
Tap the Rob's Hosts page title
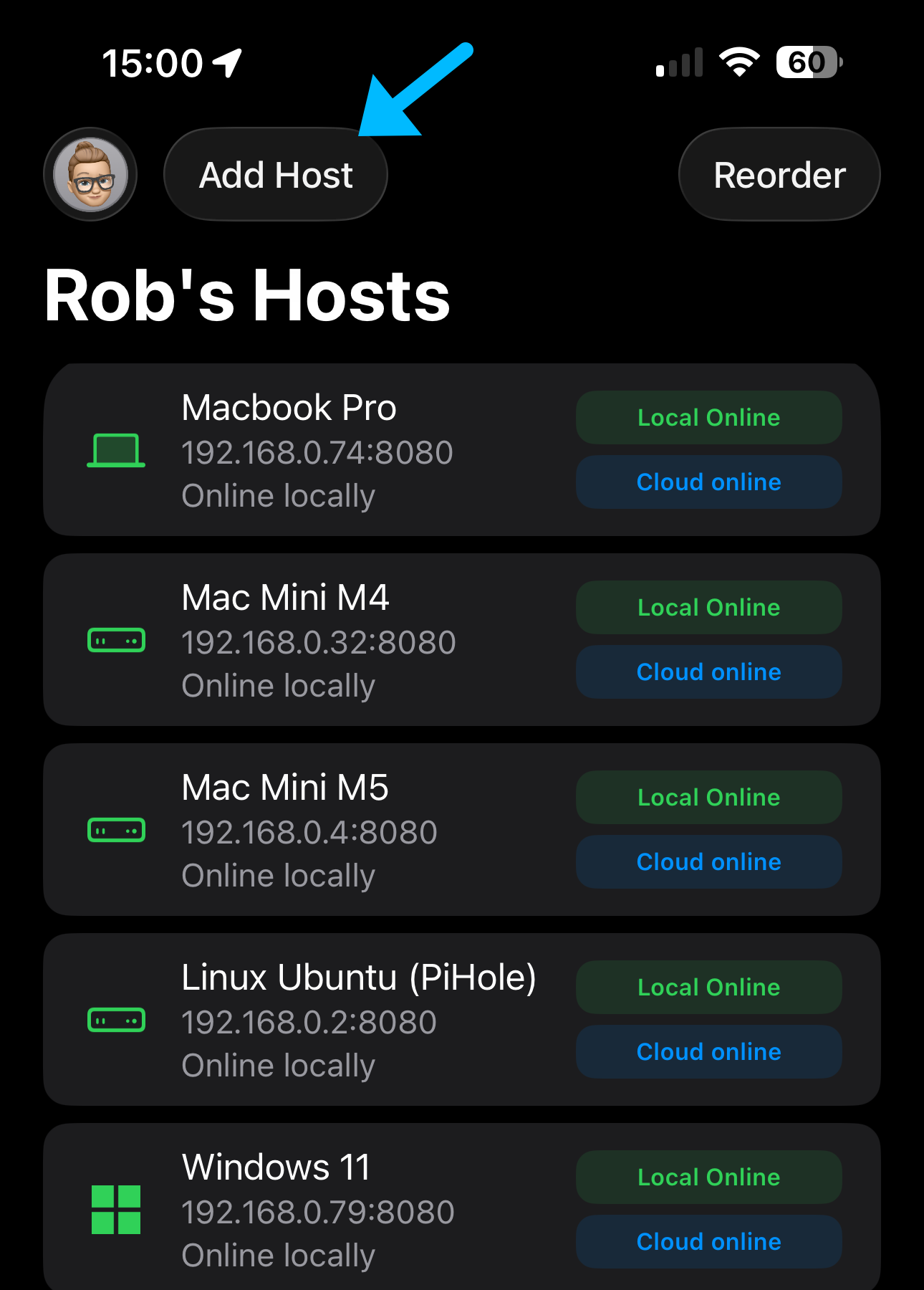click(x=247, y=295)
